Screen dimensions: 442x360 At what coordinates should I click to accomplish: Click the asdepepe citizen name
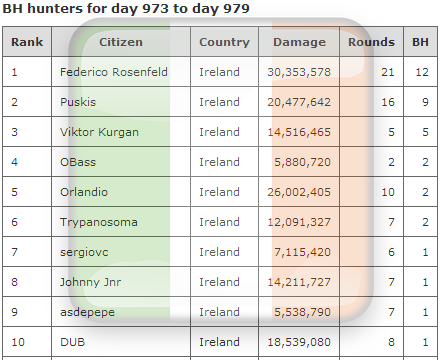coord(87,312)
